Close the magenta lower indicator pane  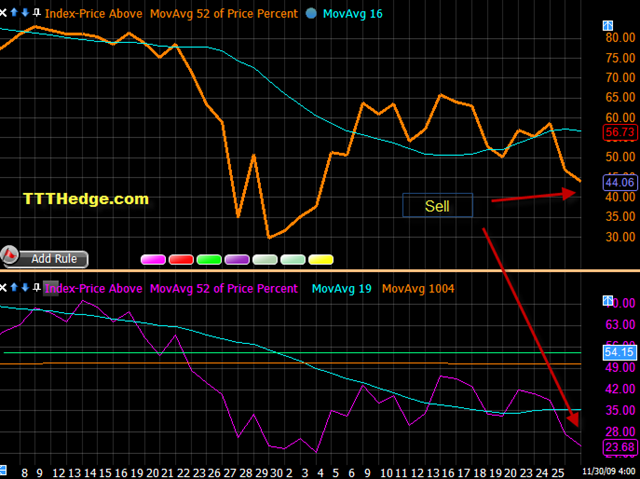(3, 288)
